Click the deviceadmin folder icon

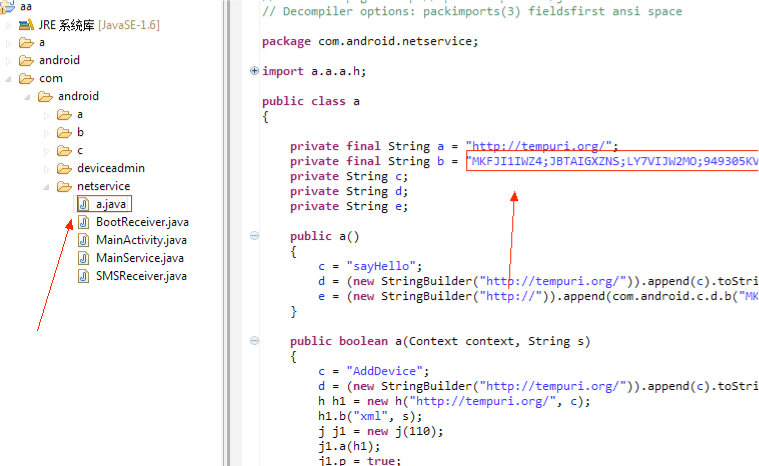(x=64, y=169)
